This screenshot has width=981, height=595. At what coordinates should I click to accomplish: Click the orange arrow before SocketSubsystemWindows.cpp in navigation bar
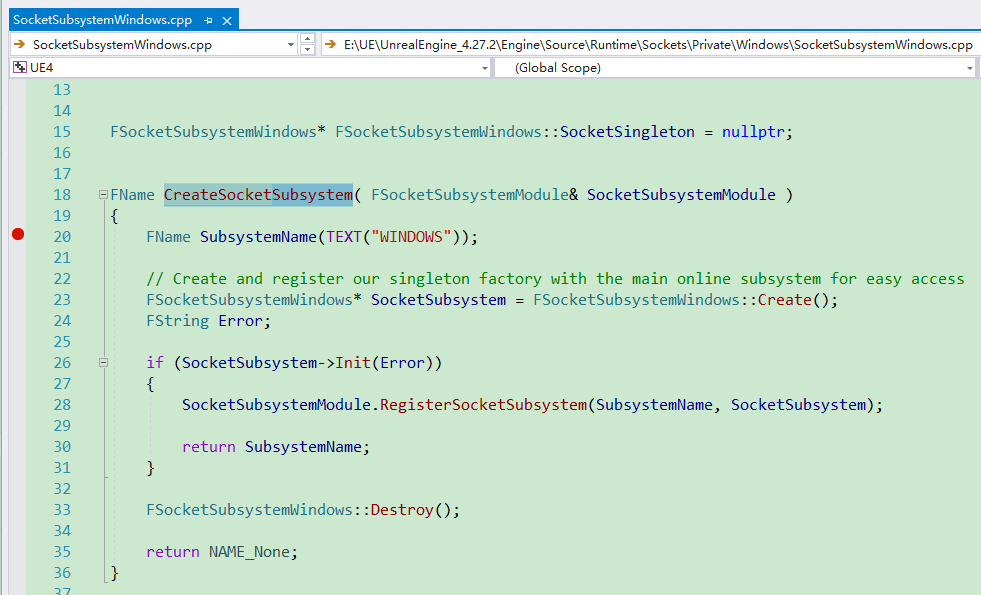(20, 44)
